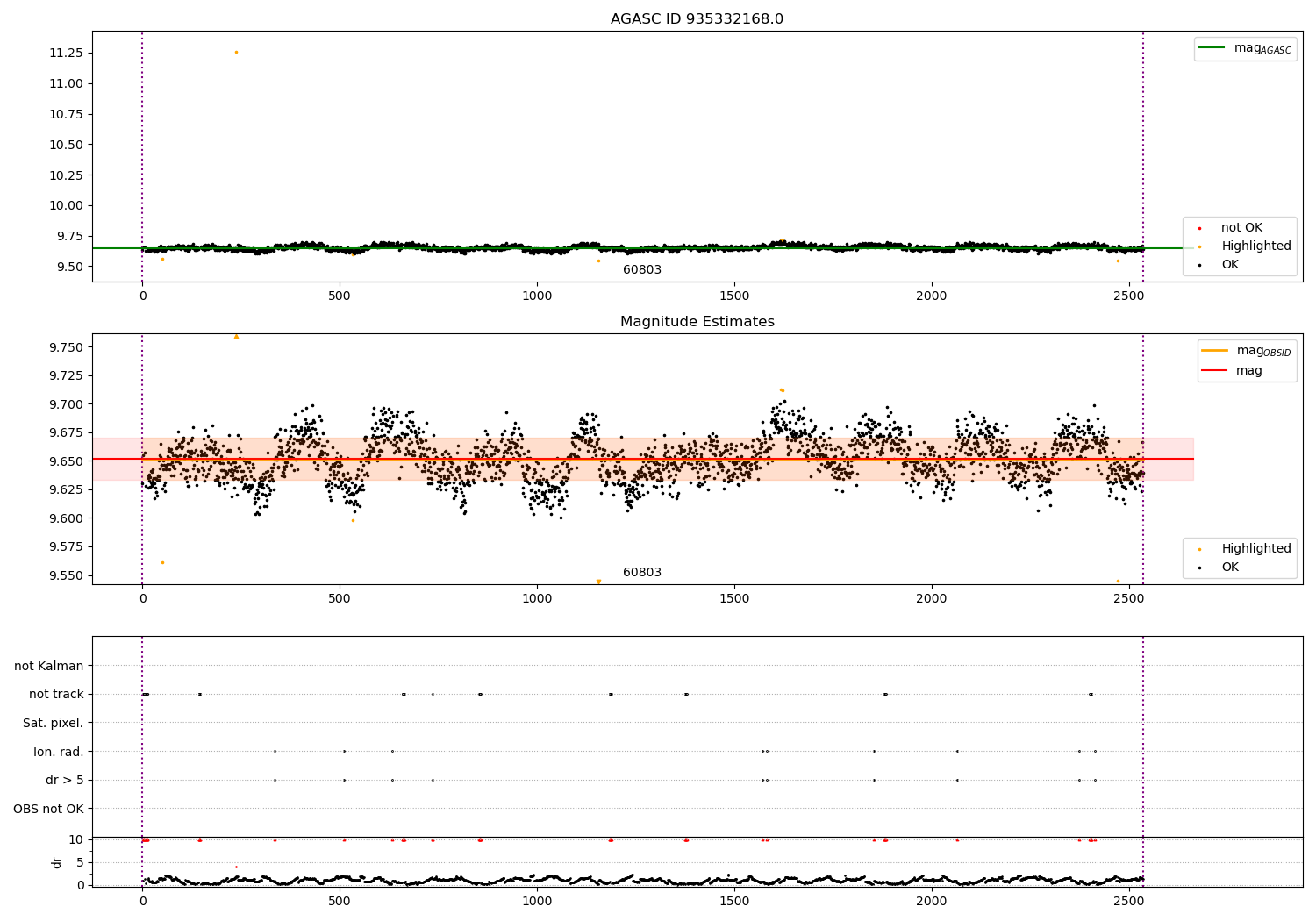Click the 9.50 y-axis tick label
Image resolution: width=1316 pixels, height=921 pixels.
69,267
